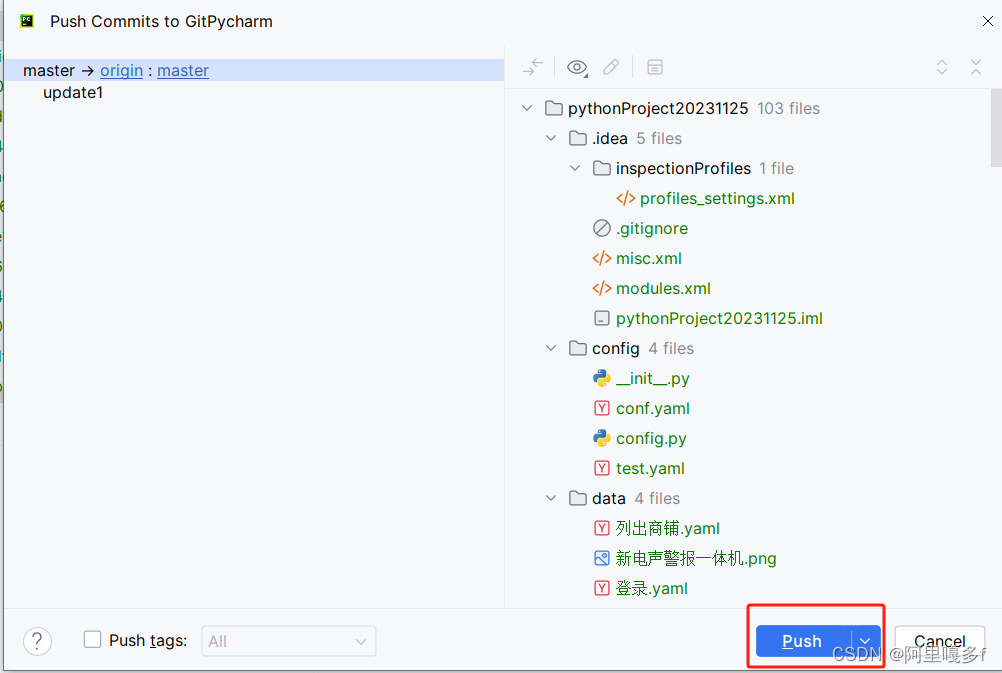Viewport: 1002px width, 673px height.
Task: Click the __init__.py Python icon
Action: [601, 378]
